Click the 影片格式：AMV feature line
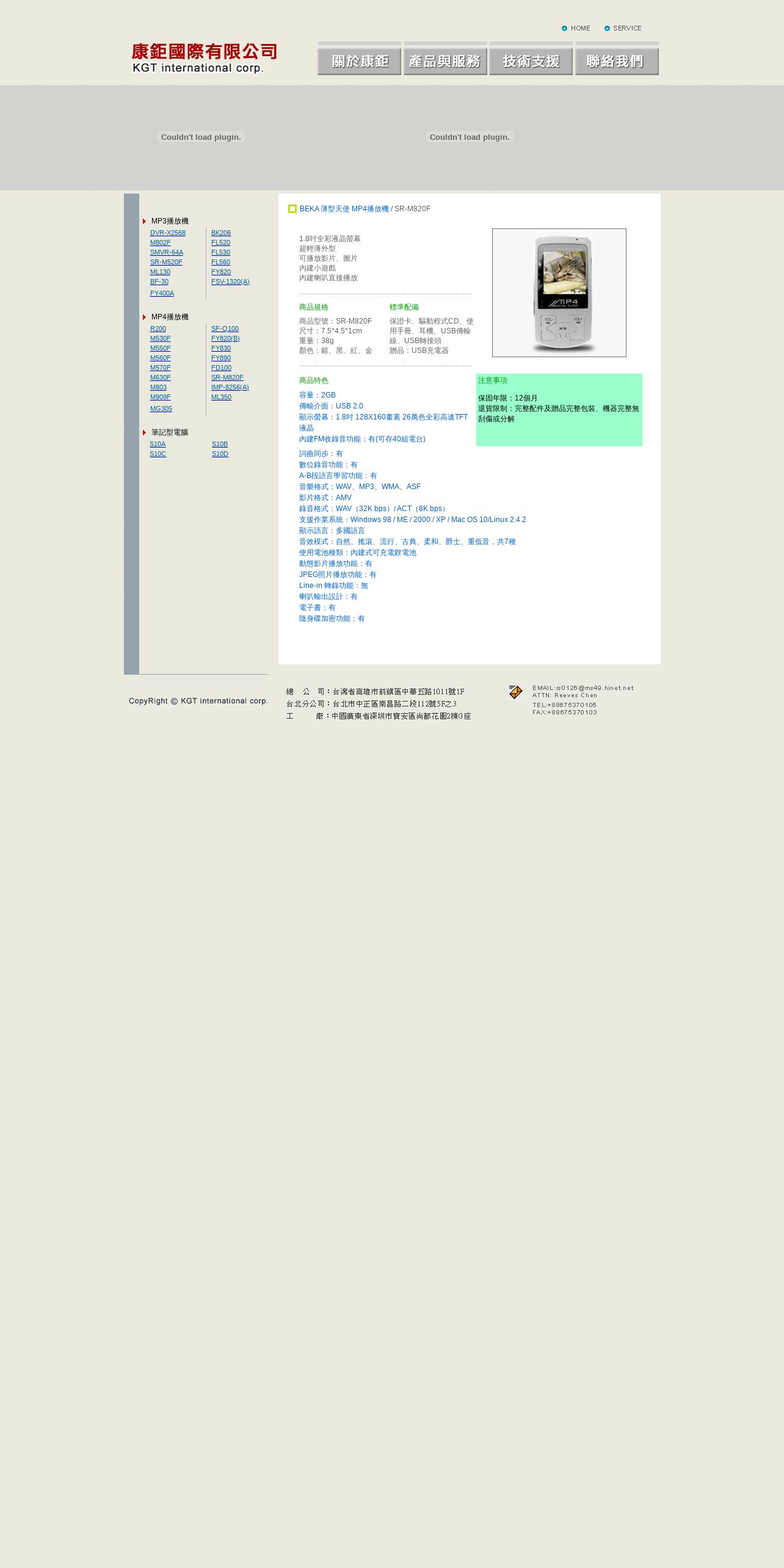Viewport: 784px width, 1568px height. click(x=325, y=498)
